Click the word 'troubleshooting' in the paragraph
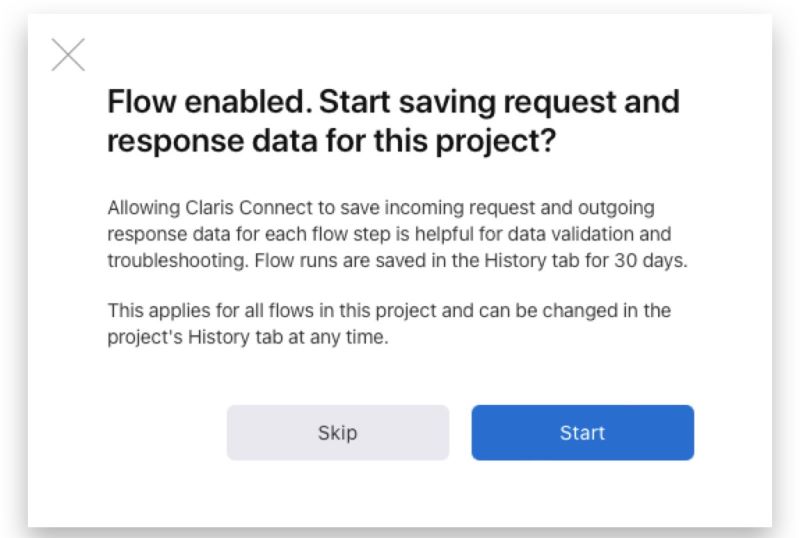This screenshot has height=538, width=800. pyautogui.click(x=177, y=261)
